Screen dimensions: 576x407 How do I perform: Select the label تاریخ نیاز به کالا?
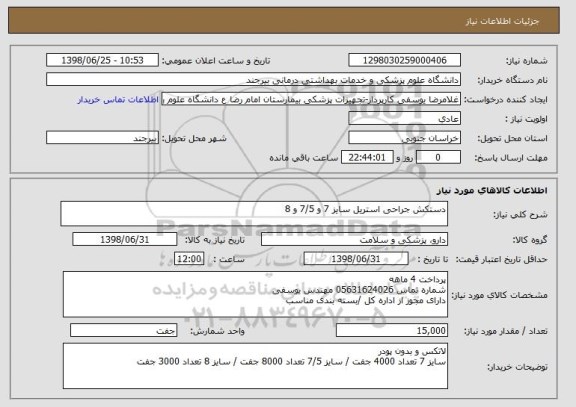coord(215,240)
